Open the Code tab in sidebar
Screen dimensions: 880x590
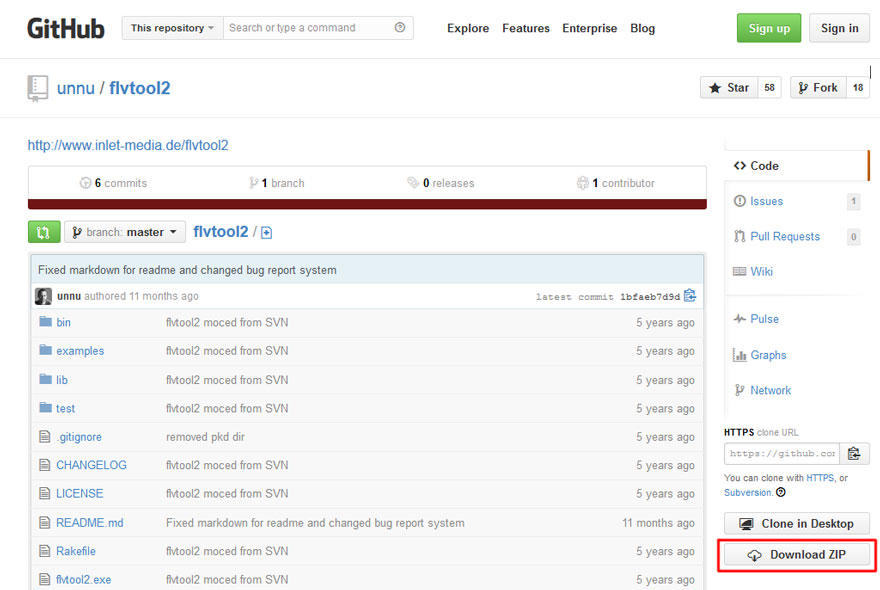click(797, 166)
